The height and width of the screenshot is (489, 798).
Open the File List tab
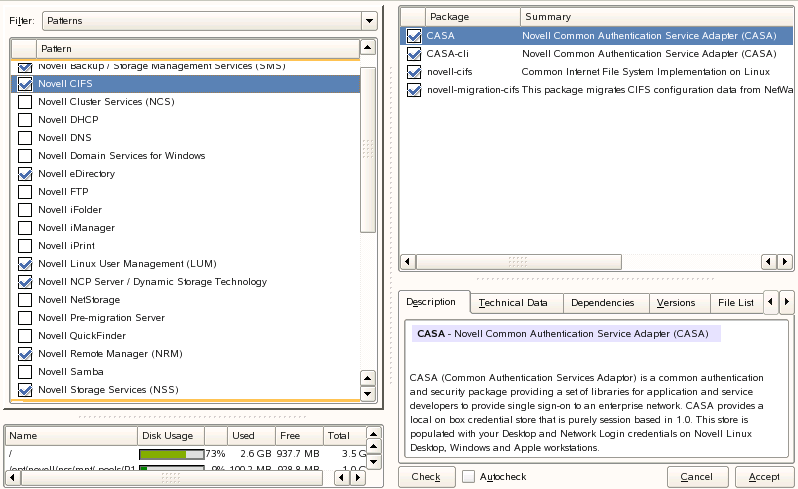click(x=736, y=303)
